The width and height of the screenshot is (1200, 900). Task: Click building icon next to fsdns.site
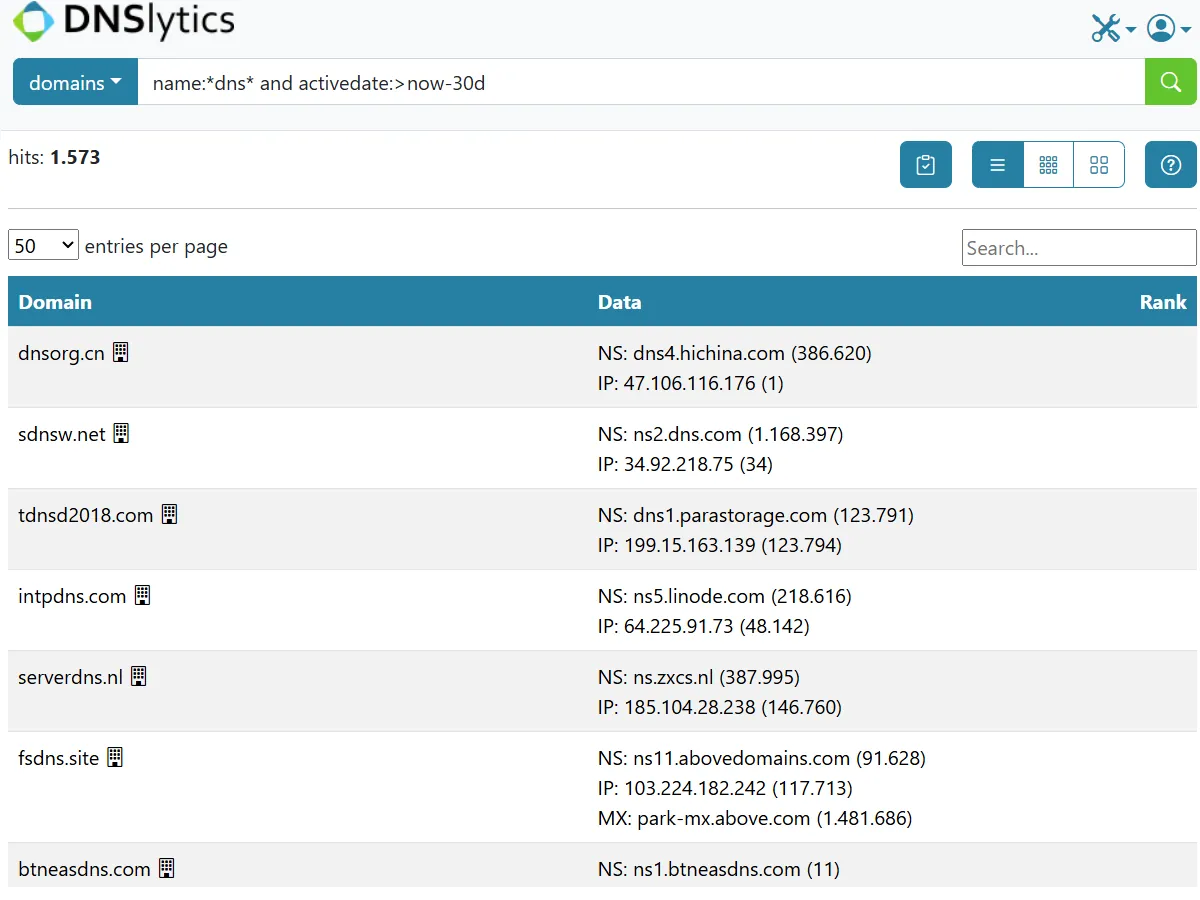pyautogui.click(x=115, y=757)
